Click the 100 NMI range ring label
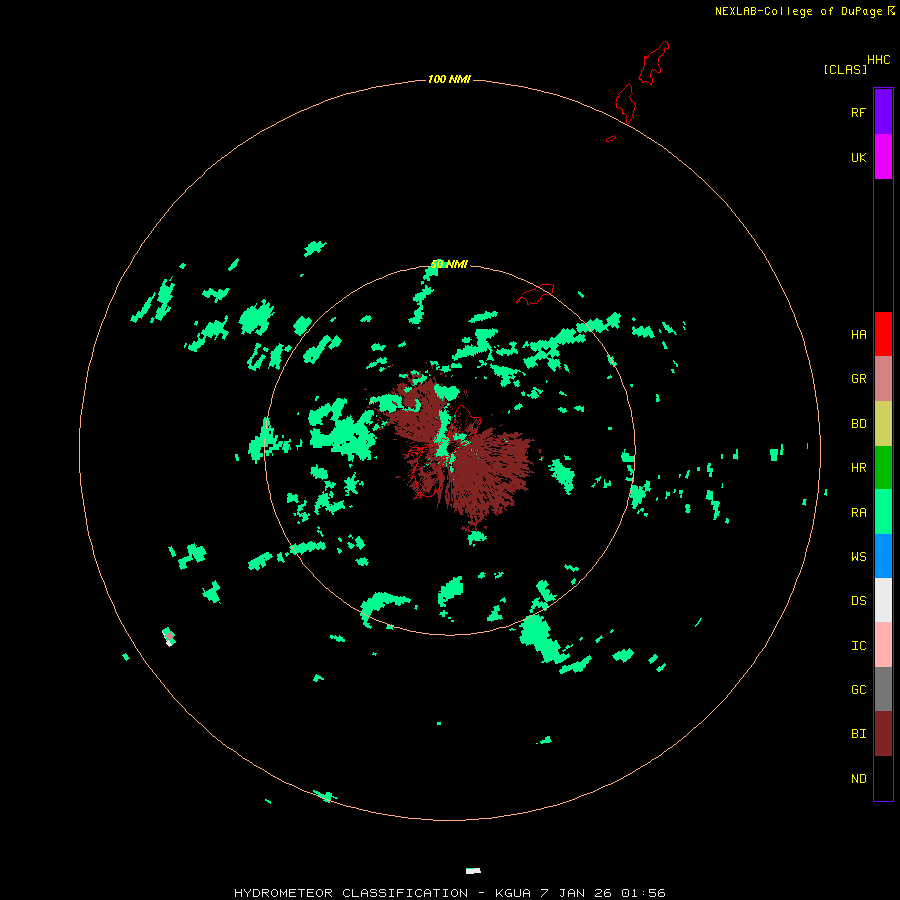Viewport: 900px width, 900px height. click(x=449, y=79)
